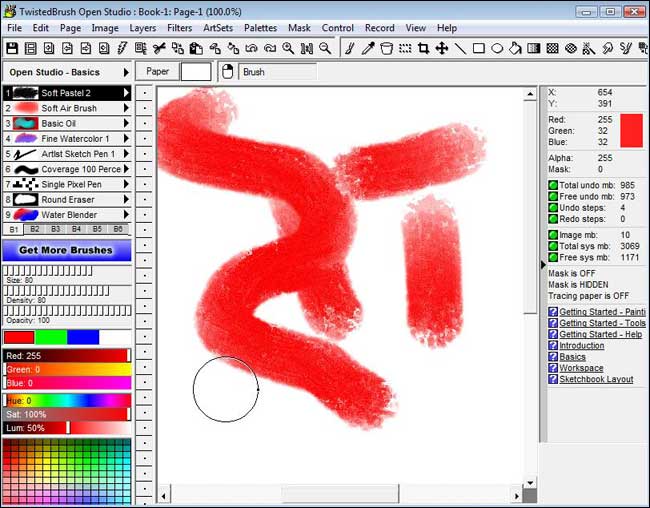Screen dimensions: 650x508
Task: Click the page layout icon after Save
Action: (31, 49)
